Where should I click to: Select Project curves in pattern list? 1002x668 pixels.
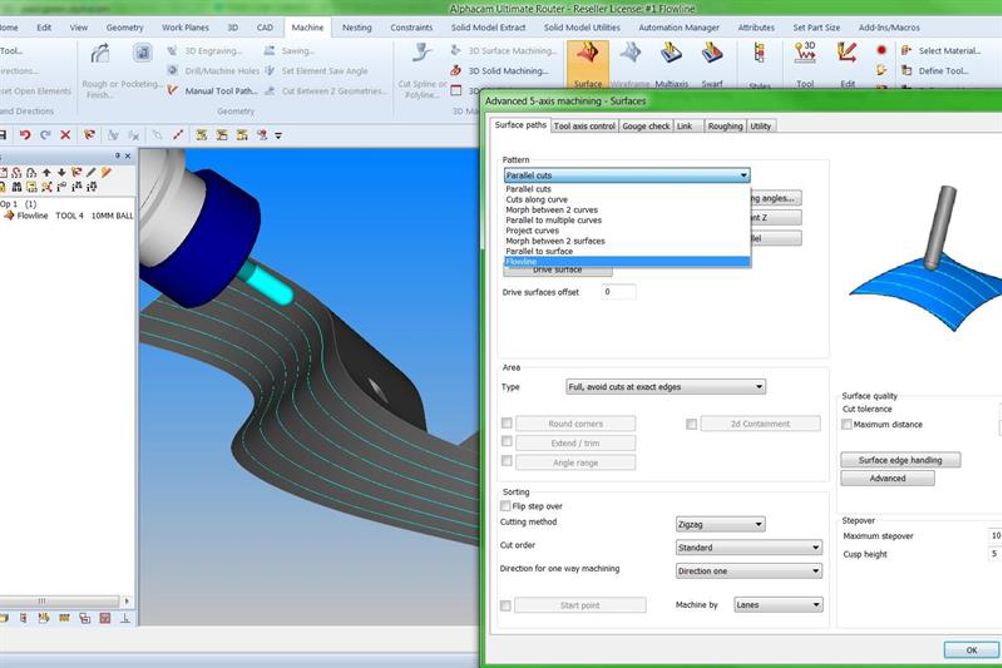coord(532,230)
